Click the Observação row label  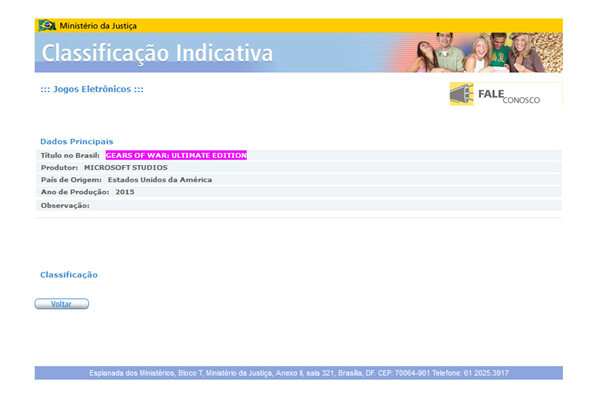click(65, 205)
